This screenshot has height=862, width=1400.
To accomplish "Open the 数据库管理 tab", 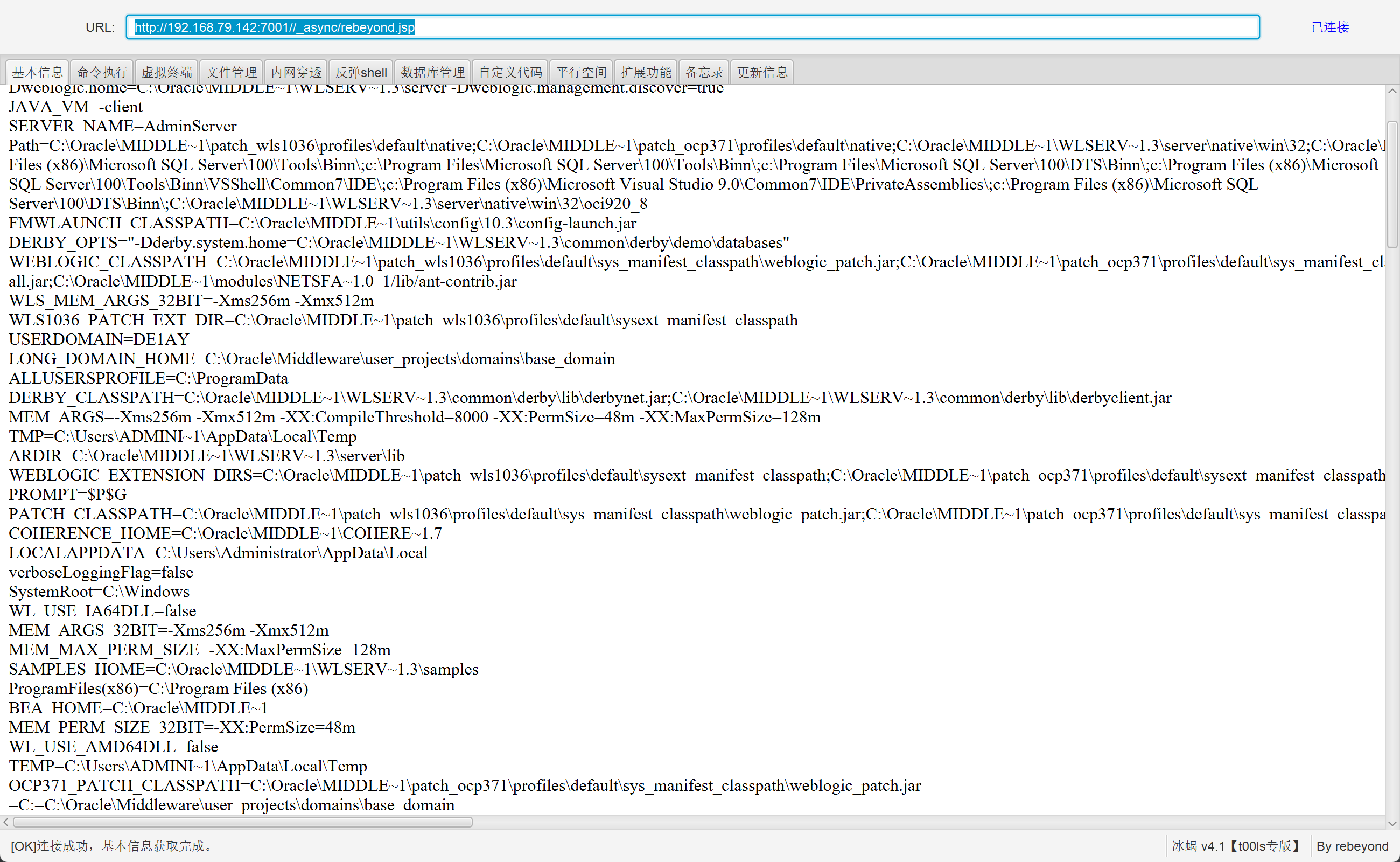I will coord(432,72).
